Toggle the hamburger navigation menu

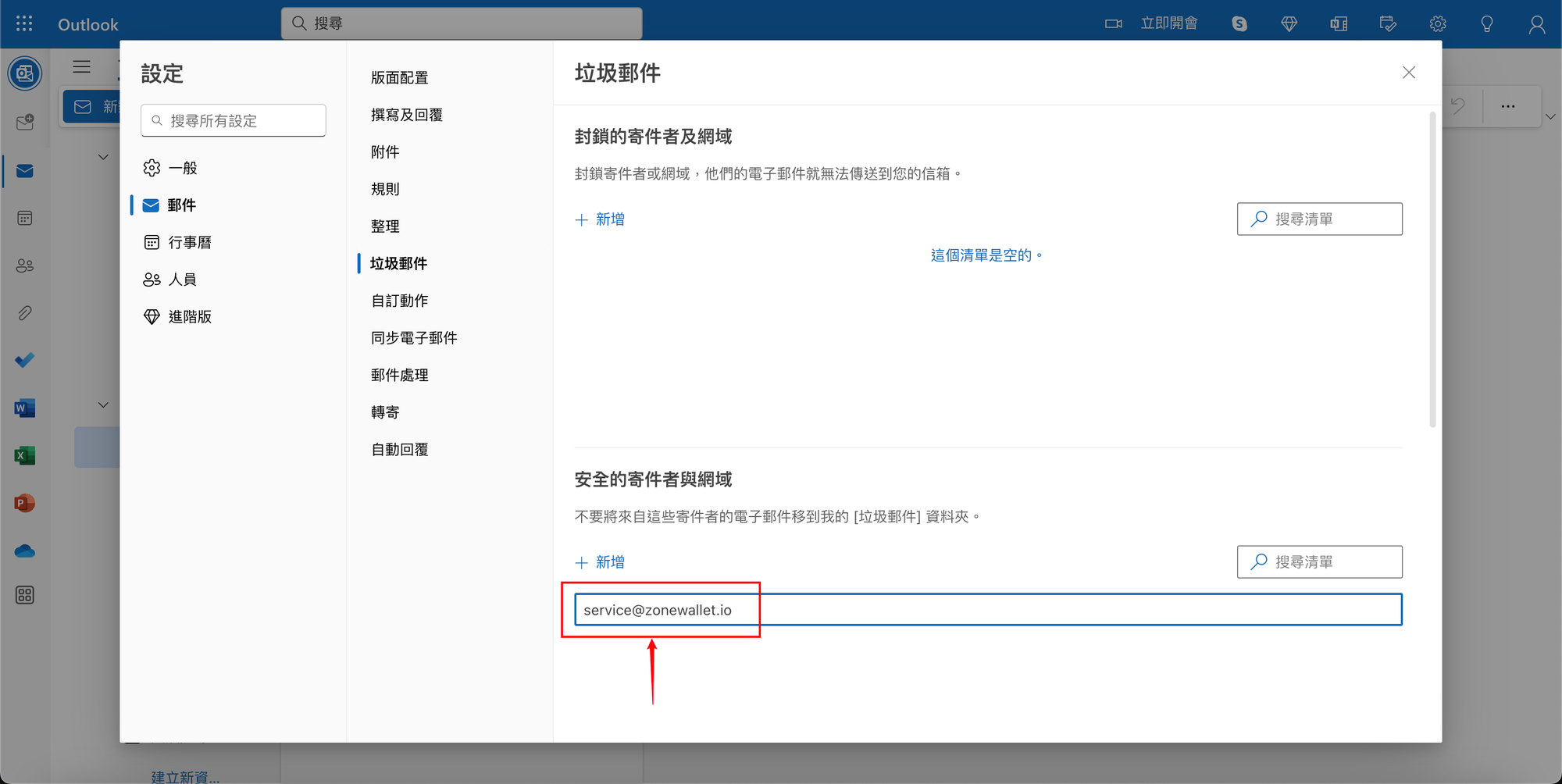[x=81, y=67]
